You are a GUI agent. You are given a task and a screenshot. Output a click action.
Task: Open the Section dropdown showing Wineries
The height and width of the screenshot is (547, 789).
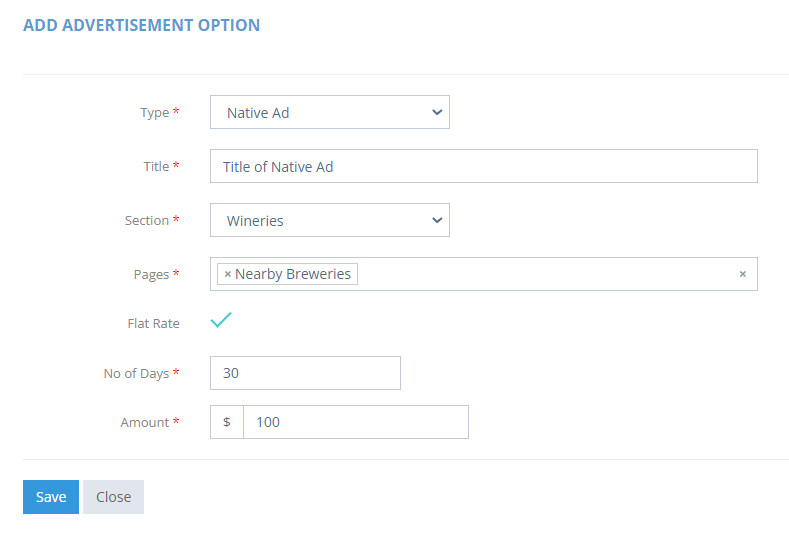pos(330,220)
